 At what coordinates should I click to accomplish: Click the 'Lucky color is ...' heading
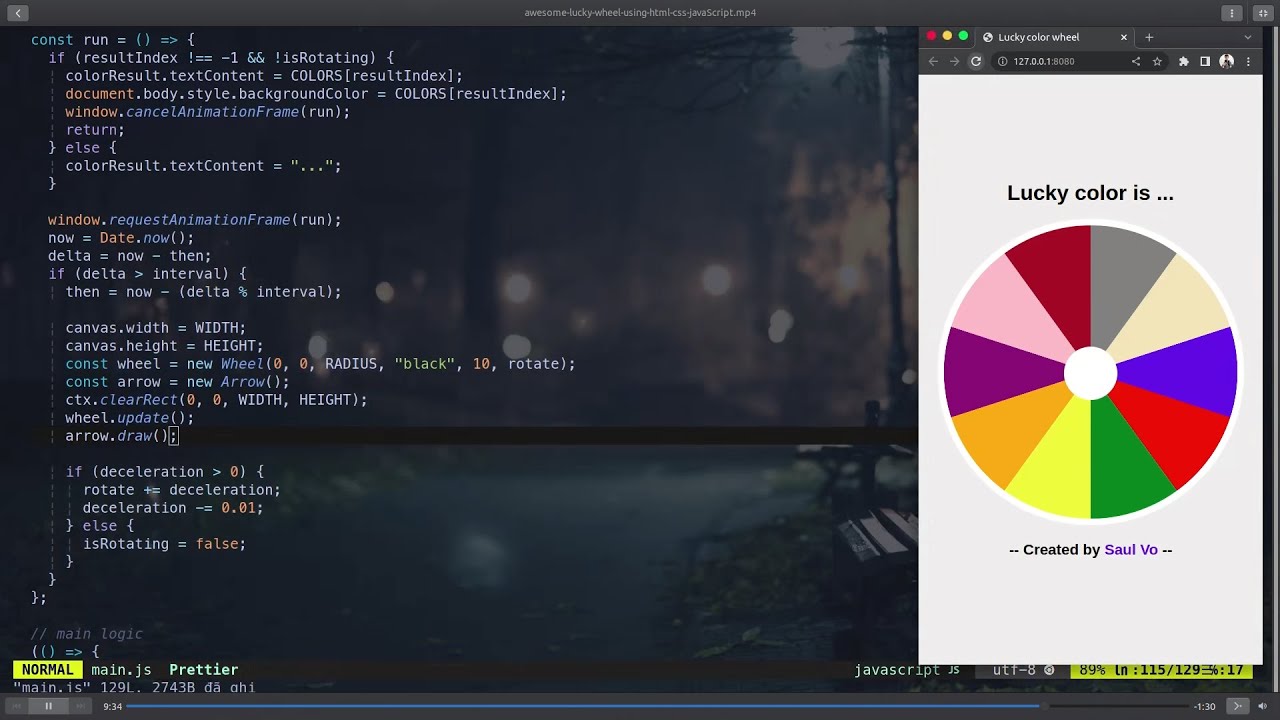1090,193
